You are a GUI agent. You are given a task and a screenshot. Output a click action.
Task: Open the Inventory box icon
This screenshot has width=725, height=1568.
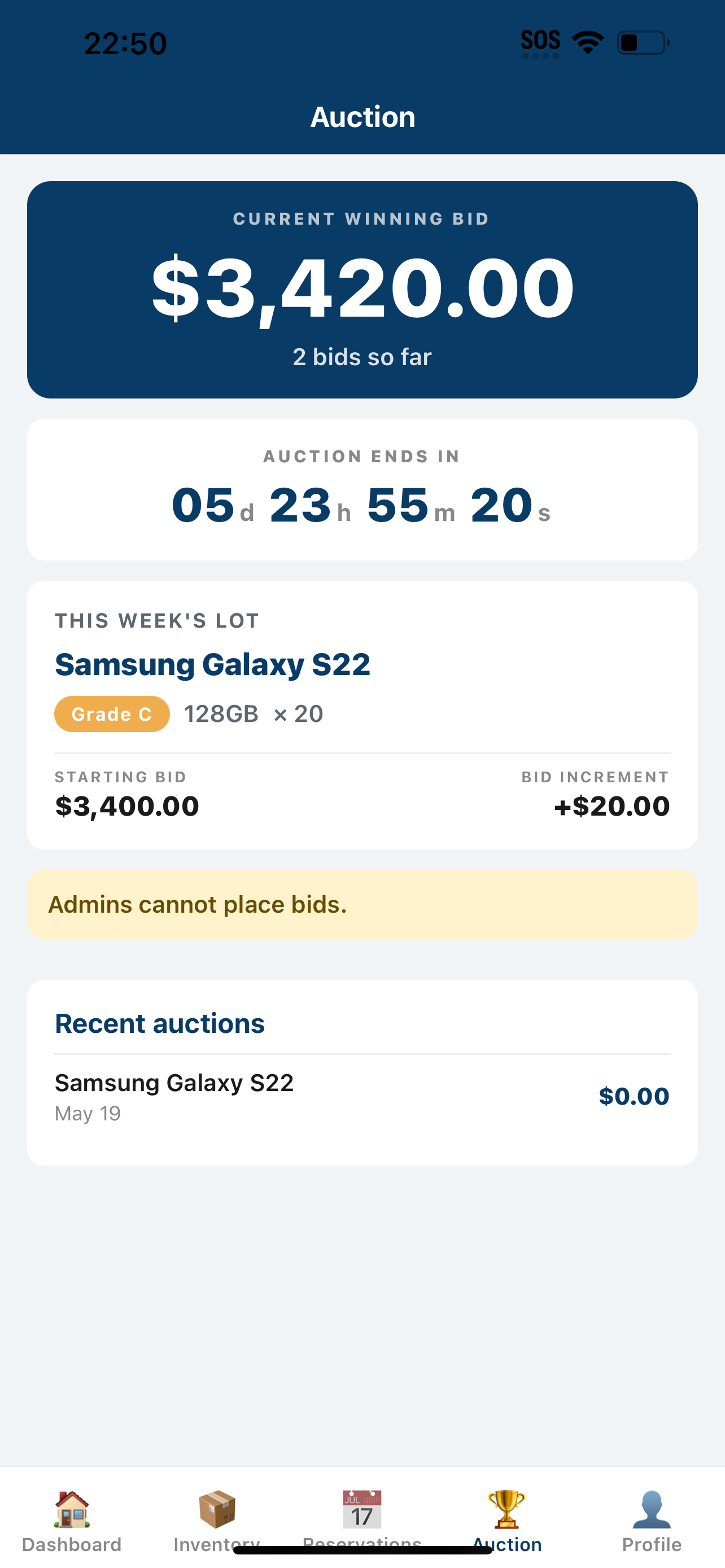(217, 1509)
